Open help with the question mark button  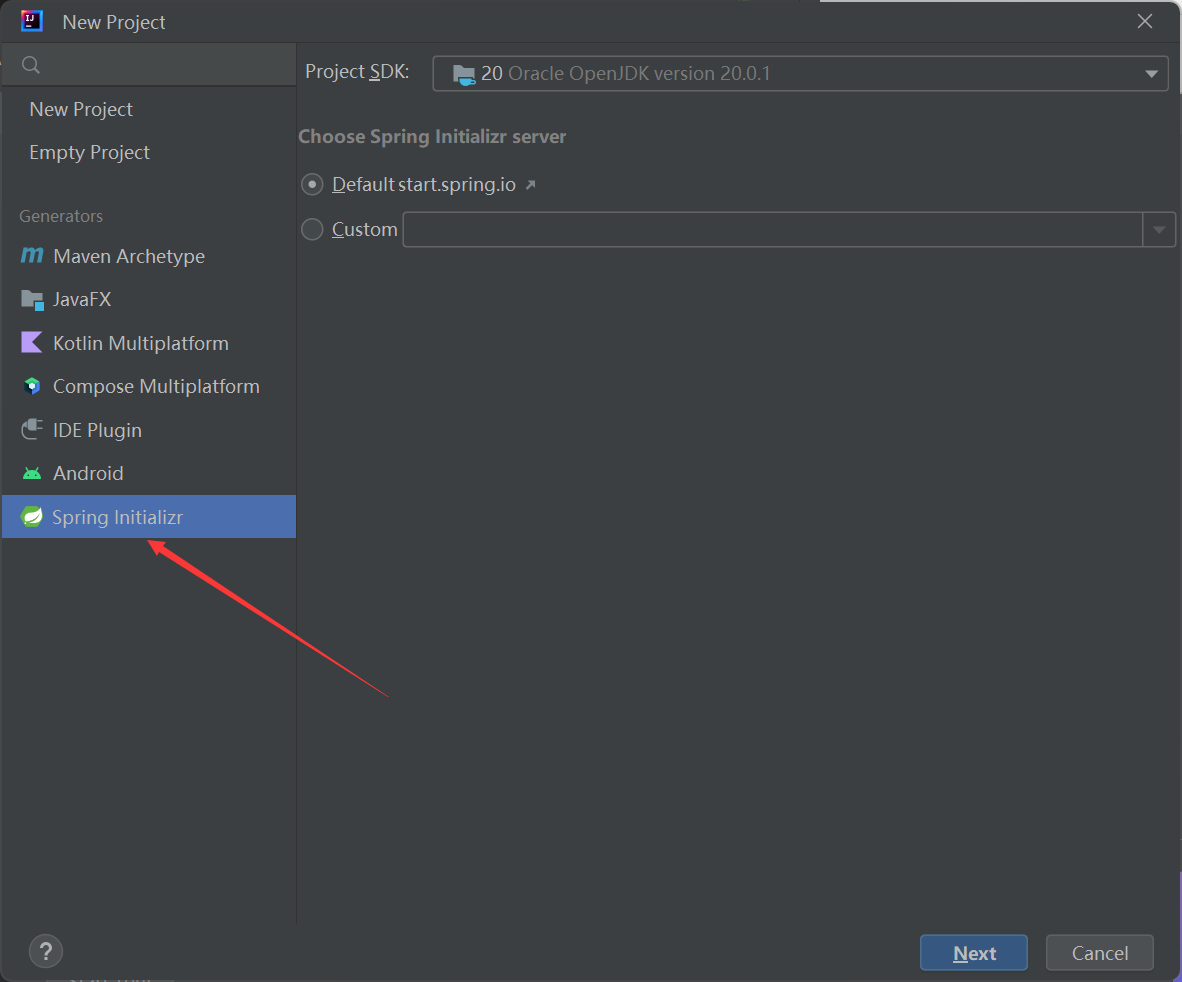click(45, 951)
